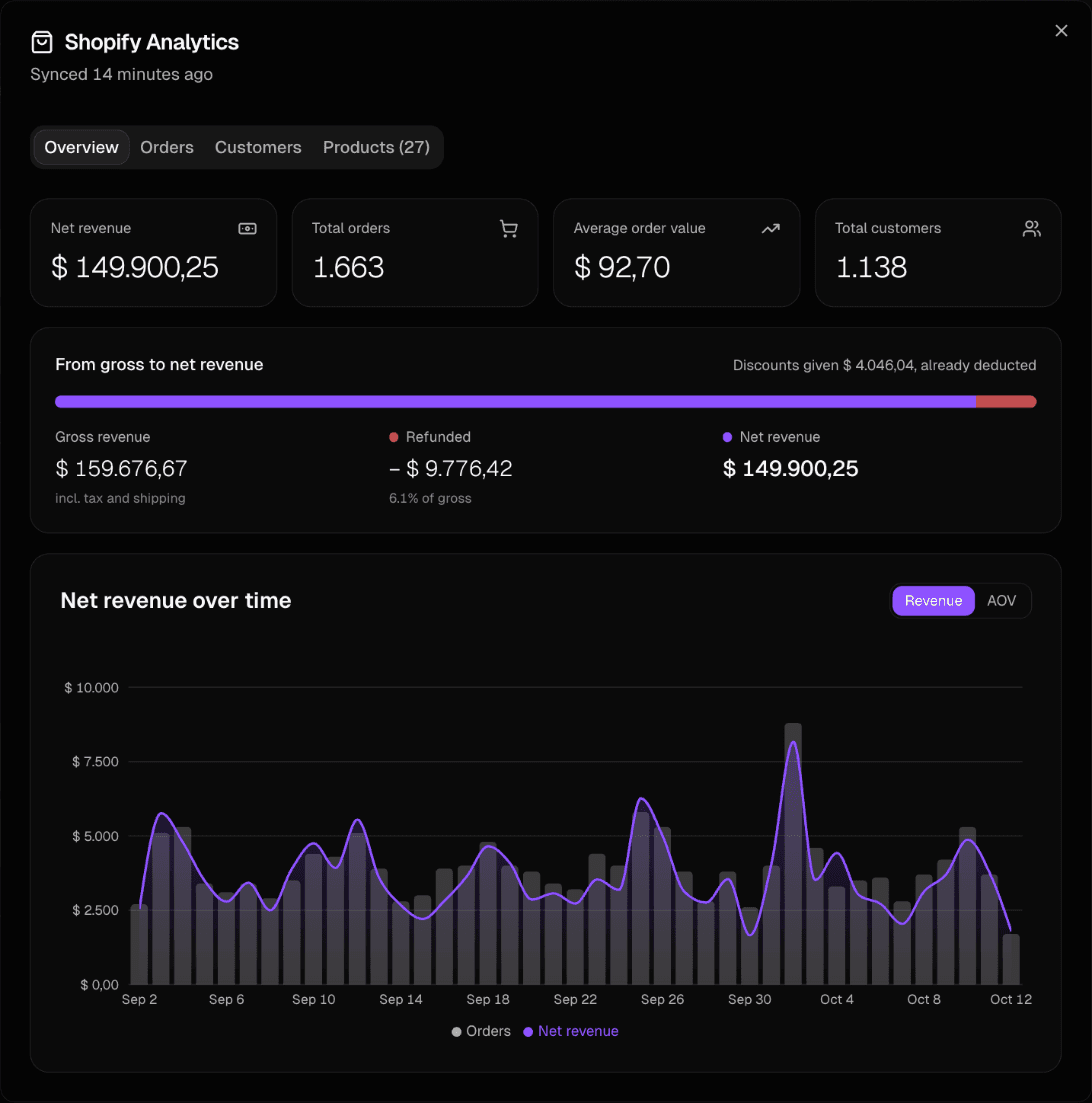The width and height of the screenshot is (1092, 1103).
Task: Click the refunded amount – $ 9.776,42
Action: coord(450,468)
